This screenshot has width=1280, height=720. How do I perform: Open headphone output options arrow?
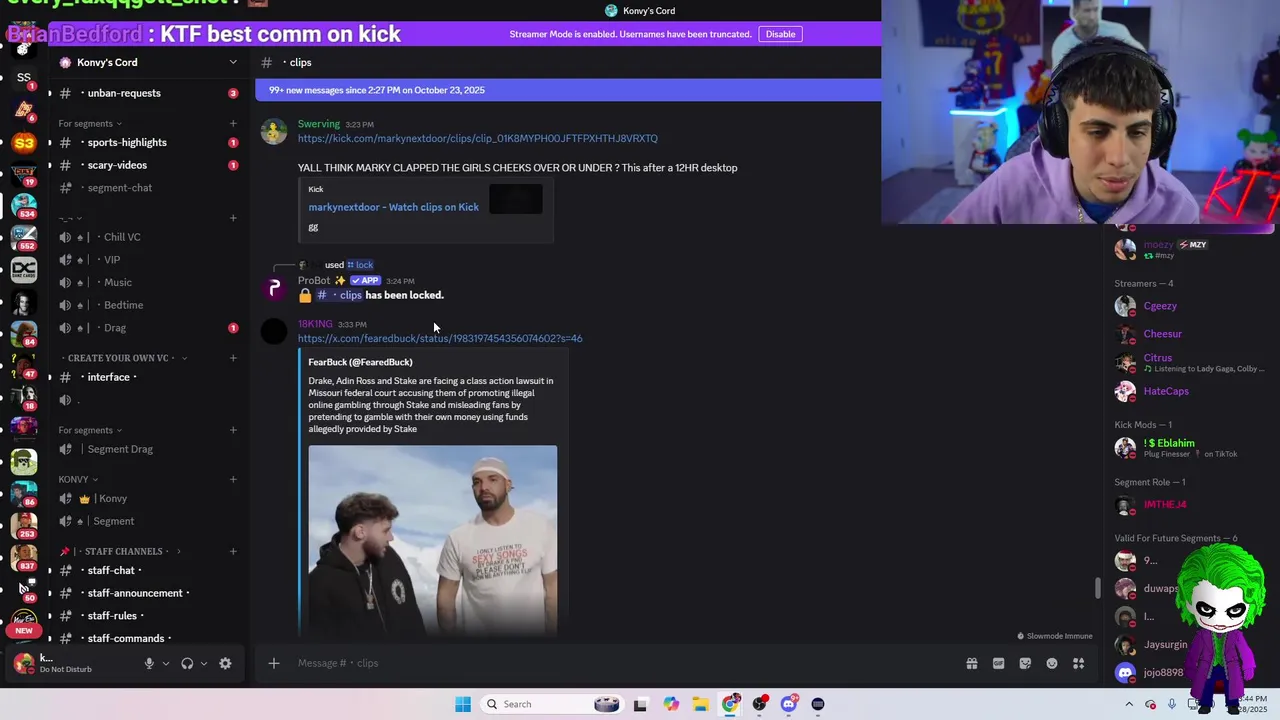[204, 663]
